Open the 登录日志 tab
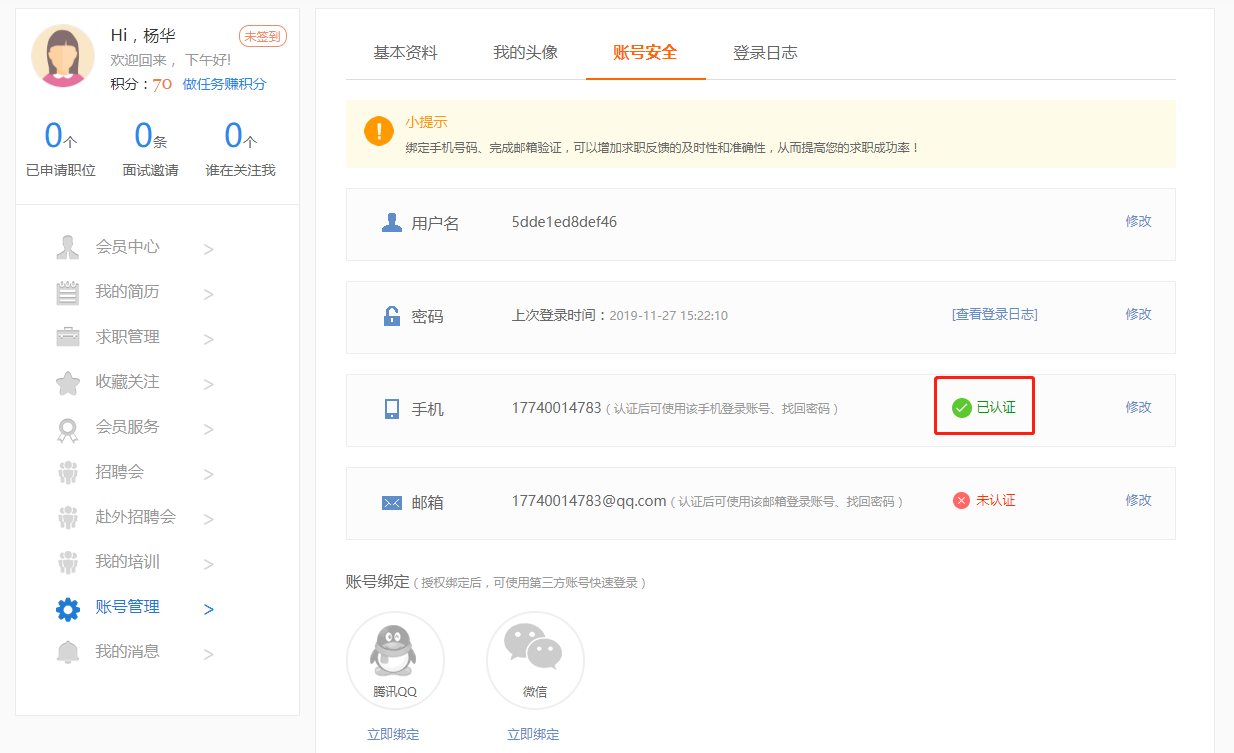This screenshot has width=1234, height=753. coord(765,53)
